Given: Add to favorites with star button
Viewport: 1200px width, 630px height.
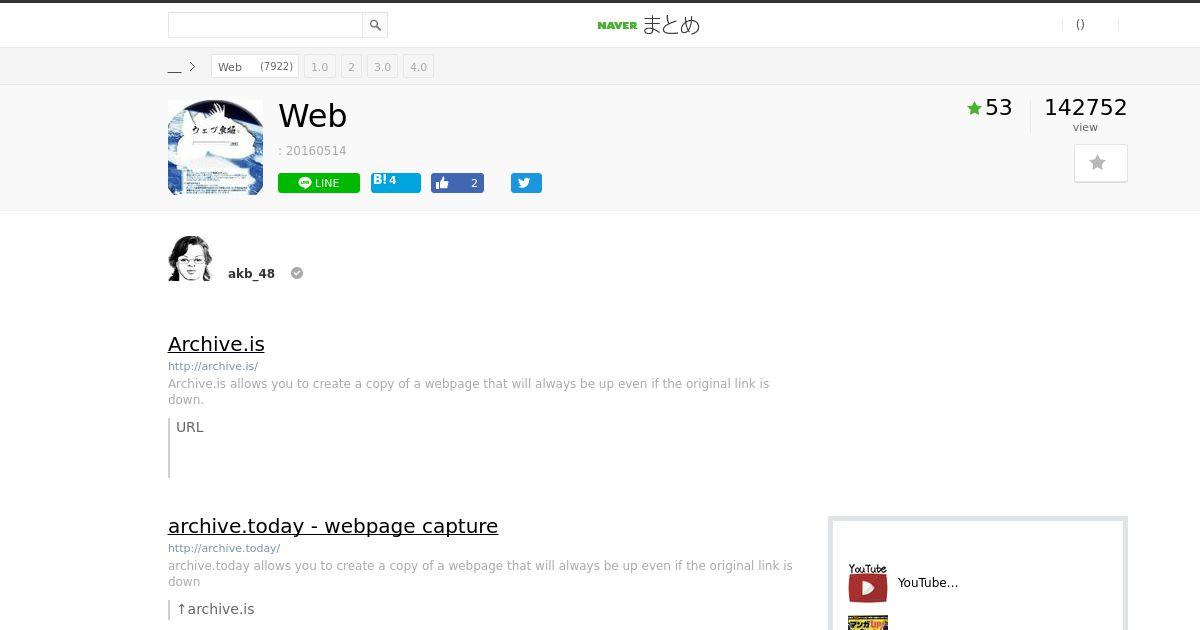Looking at the screenshot, I should click(1100, 163).
